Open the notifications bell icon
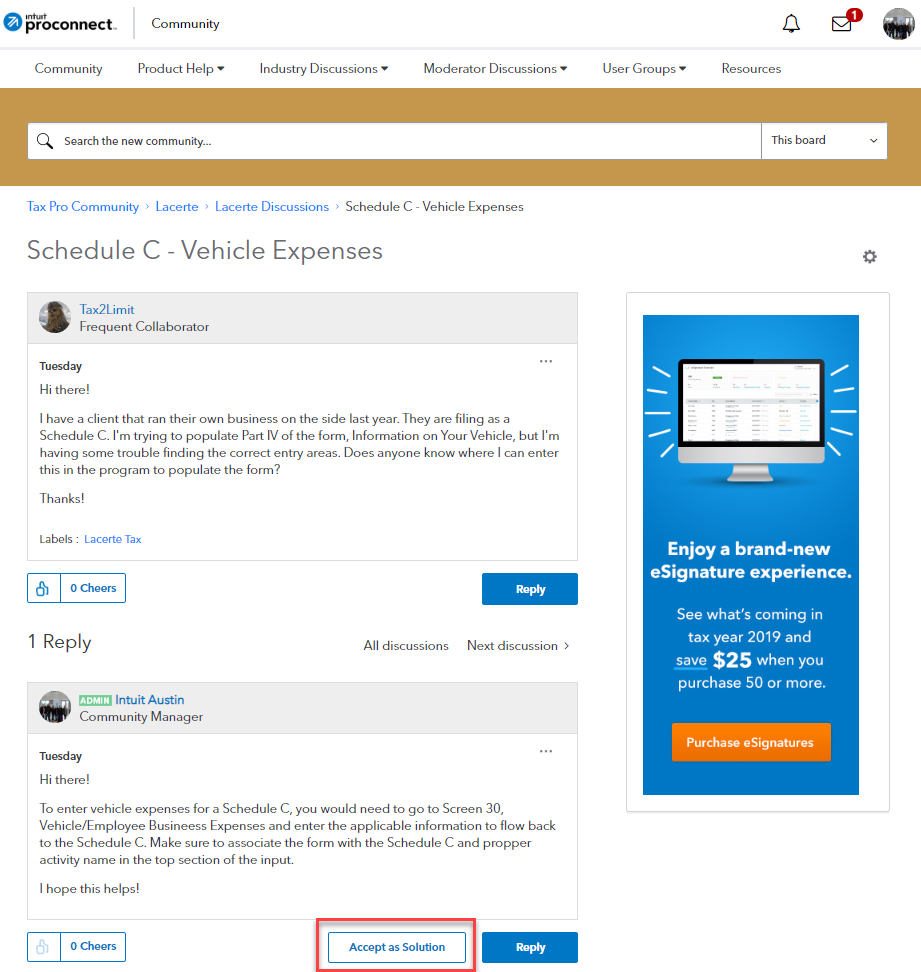Image resolution: width=921 pixels, height=972 pixels. click(x=791, y=24)
